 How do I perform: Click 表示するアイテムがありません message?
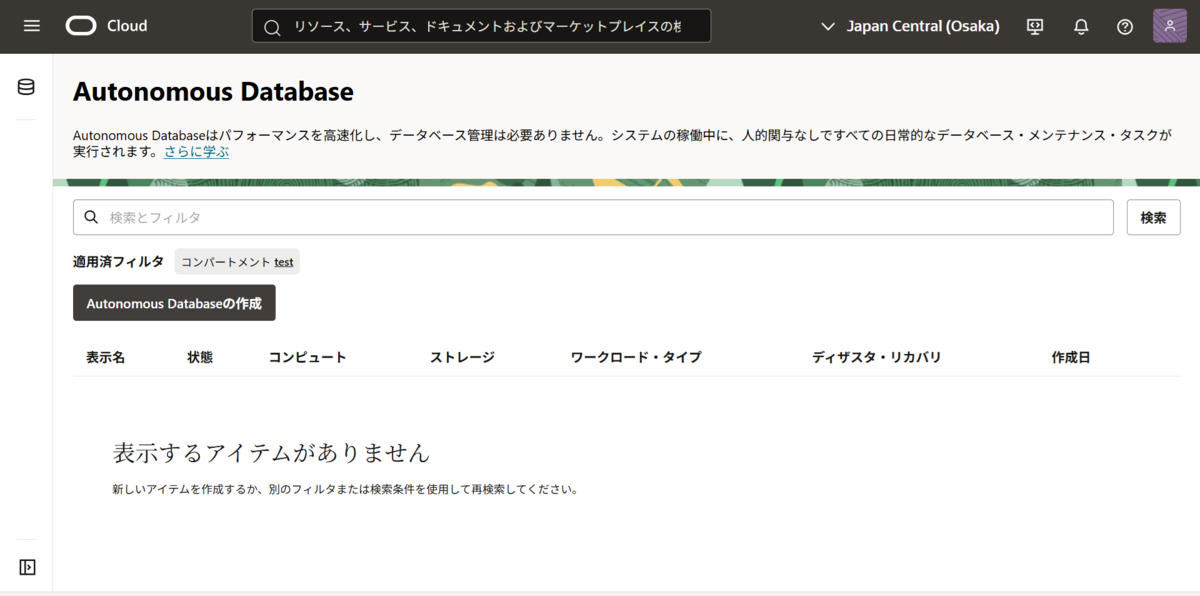(x=271, y=453)
